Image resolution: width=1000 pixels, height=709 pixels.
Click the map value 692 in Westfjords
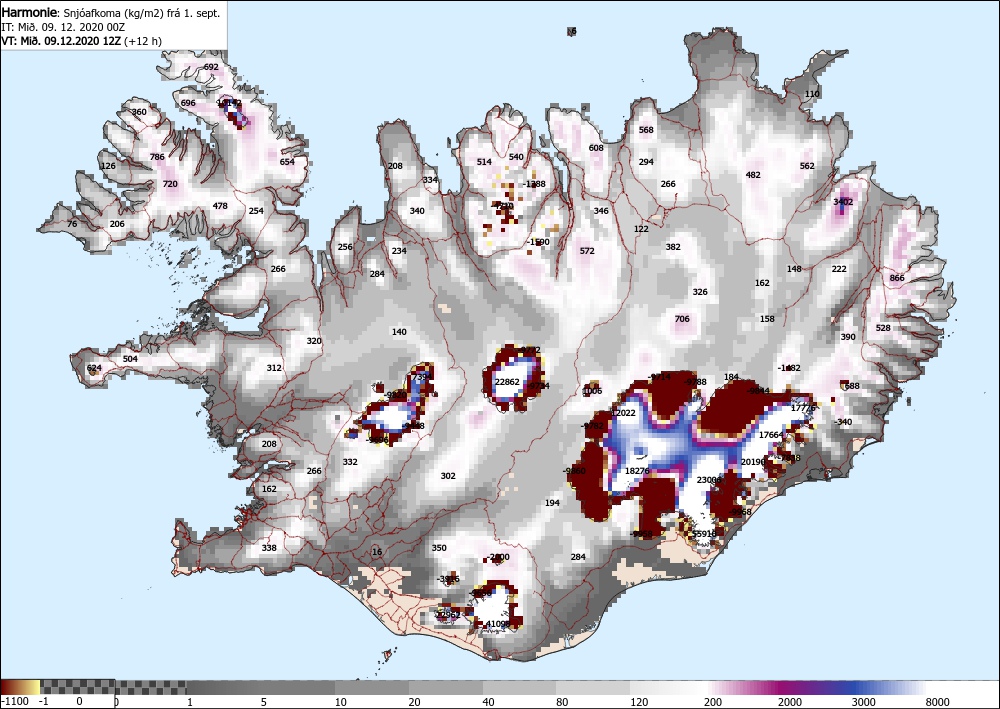tap(211, 67)
